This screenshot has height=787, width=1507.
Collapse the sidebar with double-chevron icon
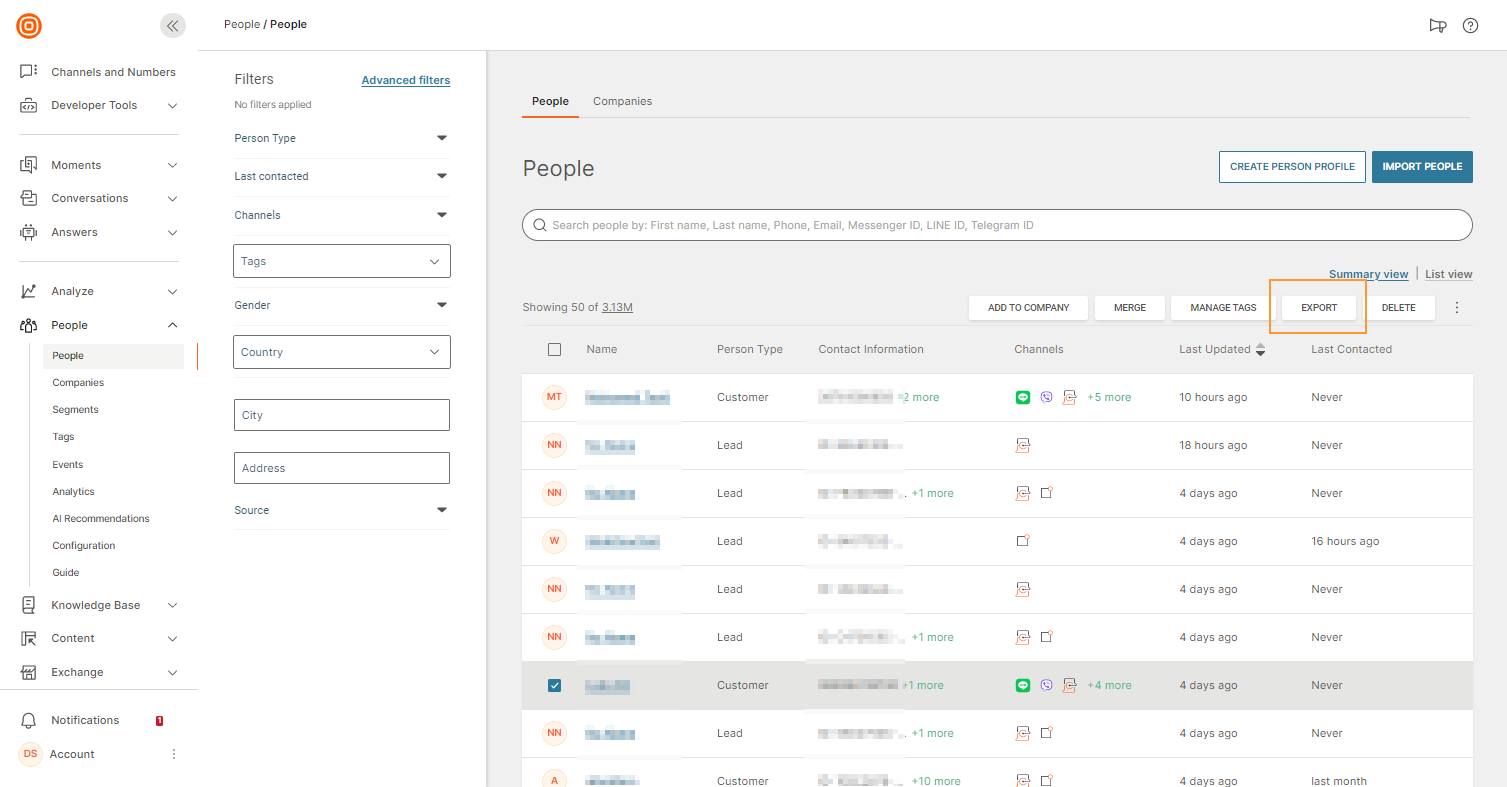click(173, 26)
